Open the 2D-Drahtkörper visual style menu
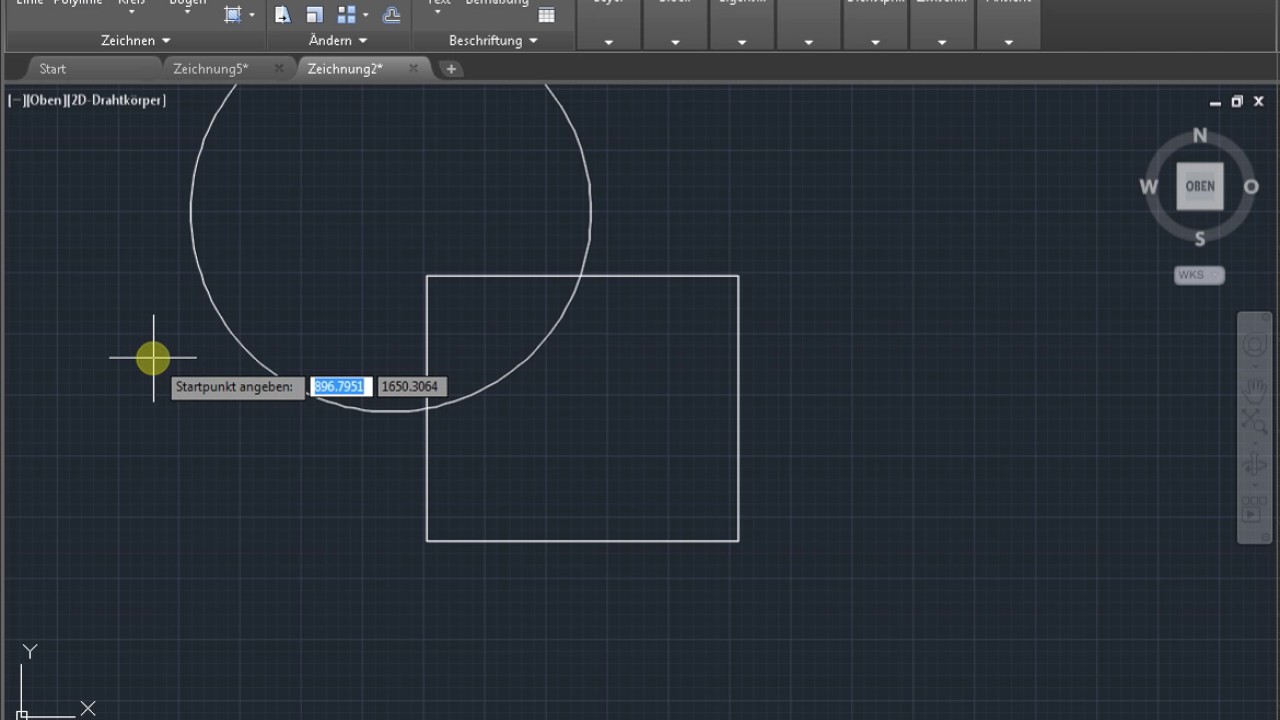Viewport: 1280px width, 720px height. [116, 100]
